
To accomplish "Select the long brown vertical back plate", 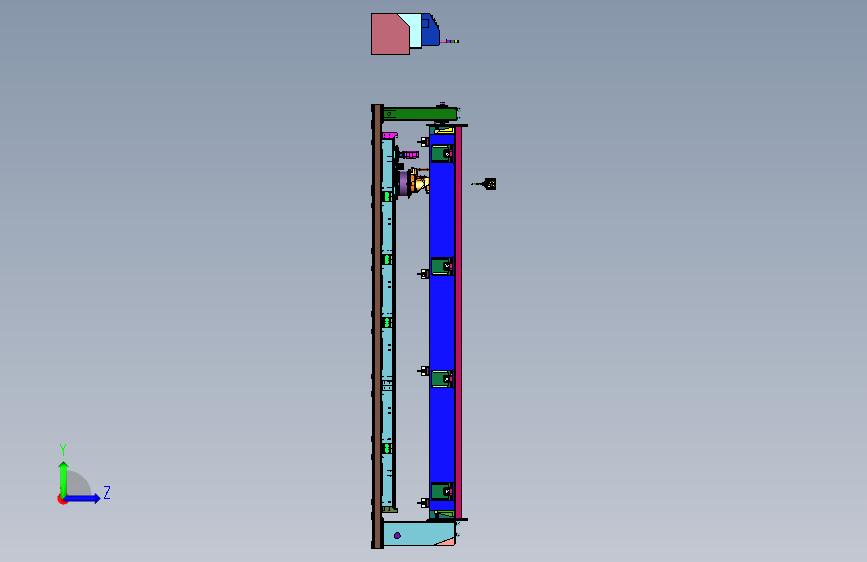I will tap(377, 326).
